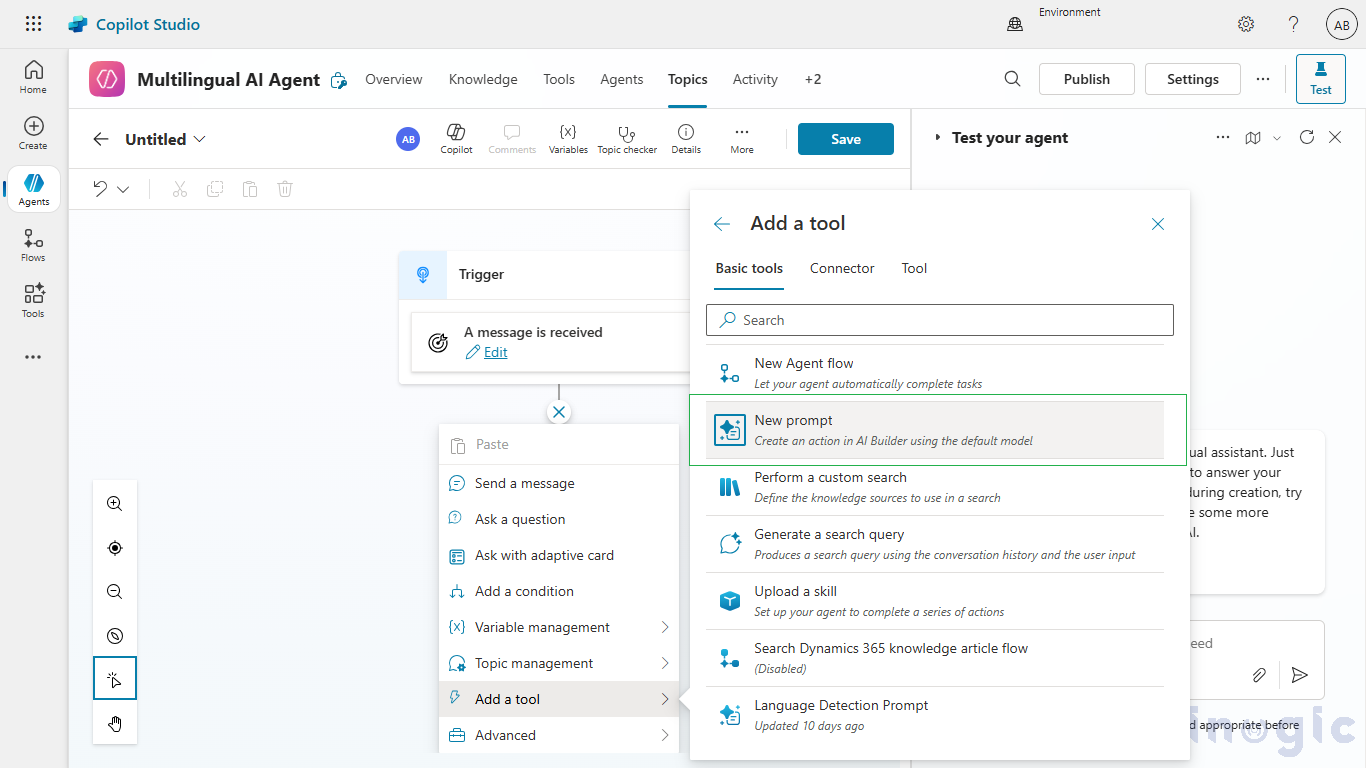Expand the undo history dropdown arrow
The image size is (1366, 768).
[x=123, y=189]
